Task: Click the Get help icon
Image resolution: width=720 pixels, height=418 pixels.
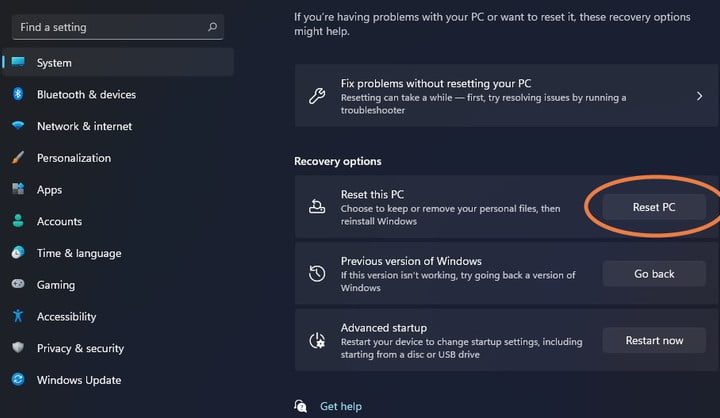Action: click(x=301, y=406)
